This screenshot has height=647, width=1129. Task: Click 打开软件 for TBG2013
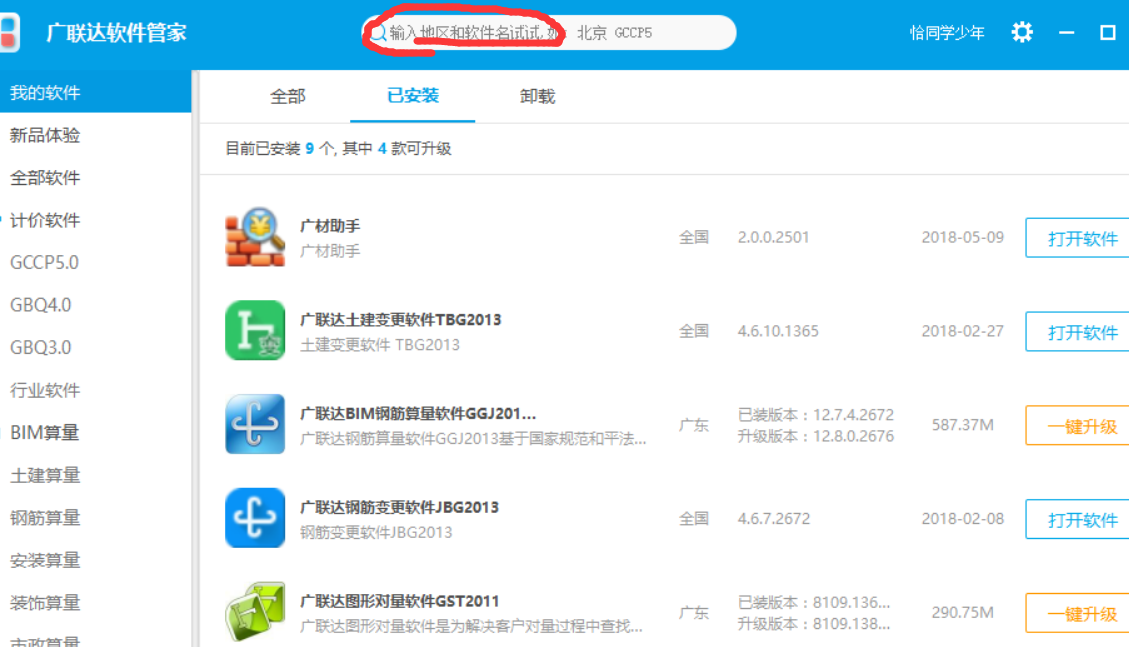(x=1078, y=332)
